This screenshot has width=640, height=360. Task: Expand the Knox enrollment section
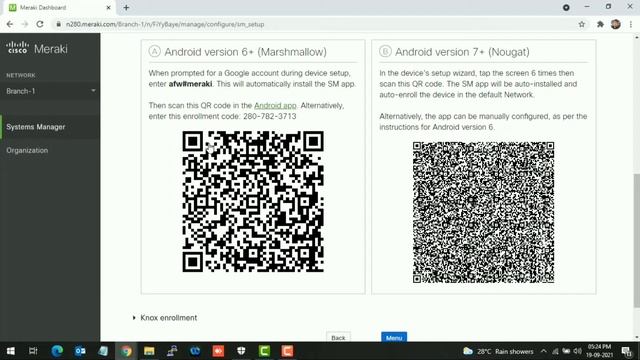pyautogui.click(x=164, y=318)
